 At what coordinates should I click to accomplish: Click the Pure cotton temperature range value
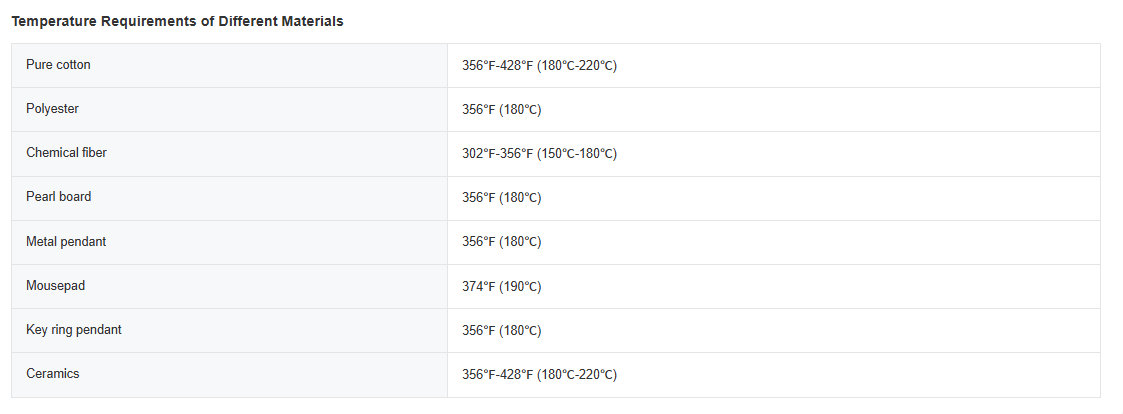point(539,66)
